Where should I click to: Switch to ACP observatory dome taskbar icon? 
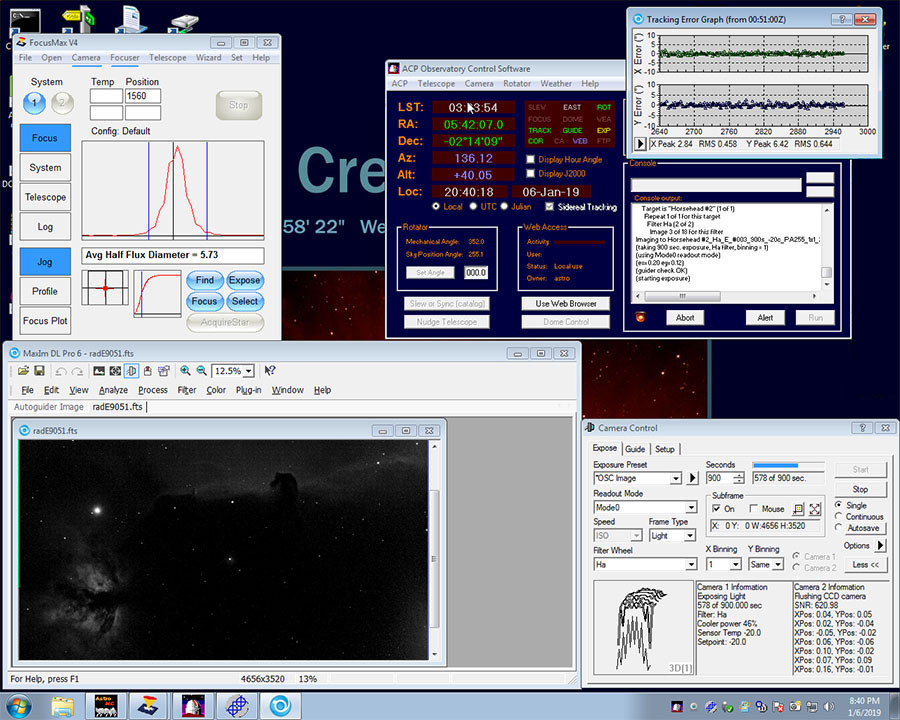click(x=193, y=706)
